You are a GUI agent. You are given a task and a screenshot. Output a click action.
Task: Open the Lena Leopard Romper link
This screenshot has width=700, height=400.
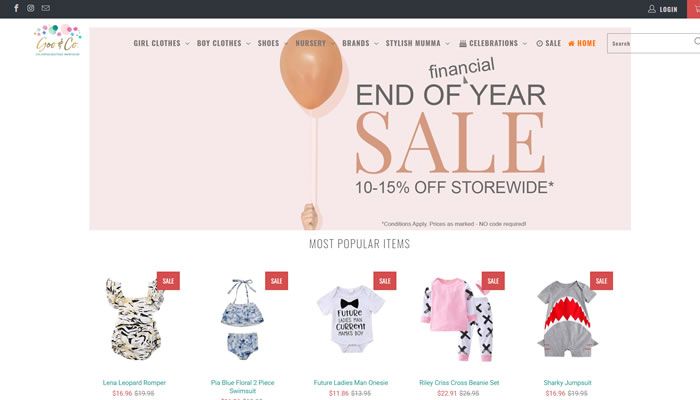pos(134,383)
